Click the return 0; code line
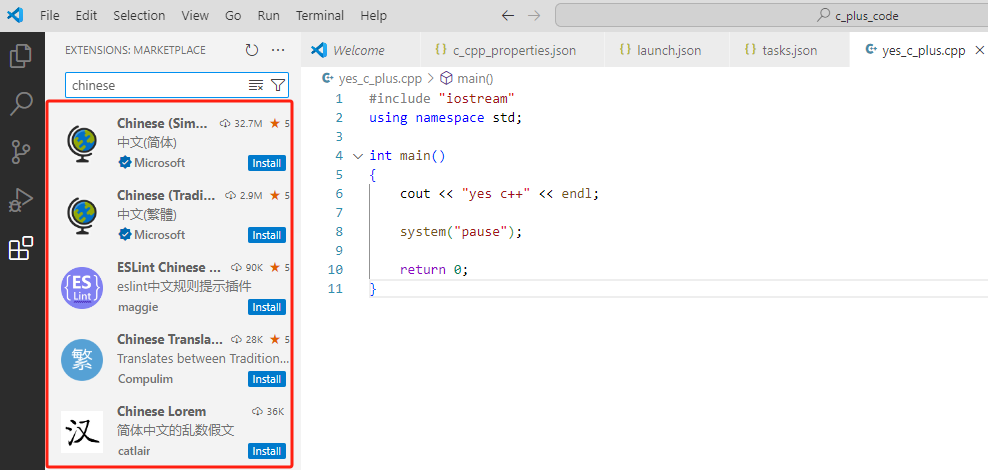 [435, 270]
